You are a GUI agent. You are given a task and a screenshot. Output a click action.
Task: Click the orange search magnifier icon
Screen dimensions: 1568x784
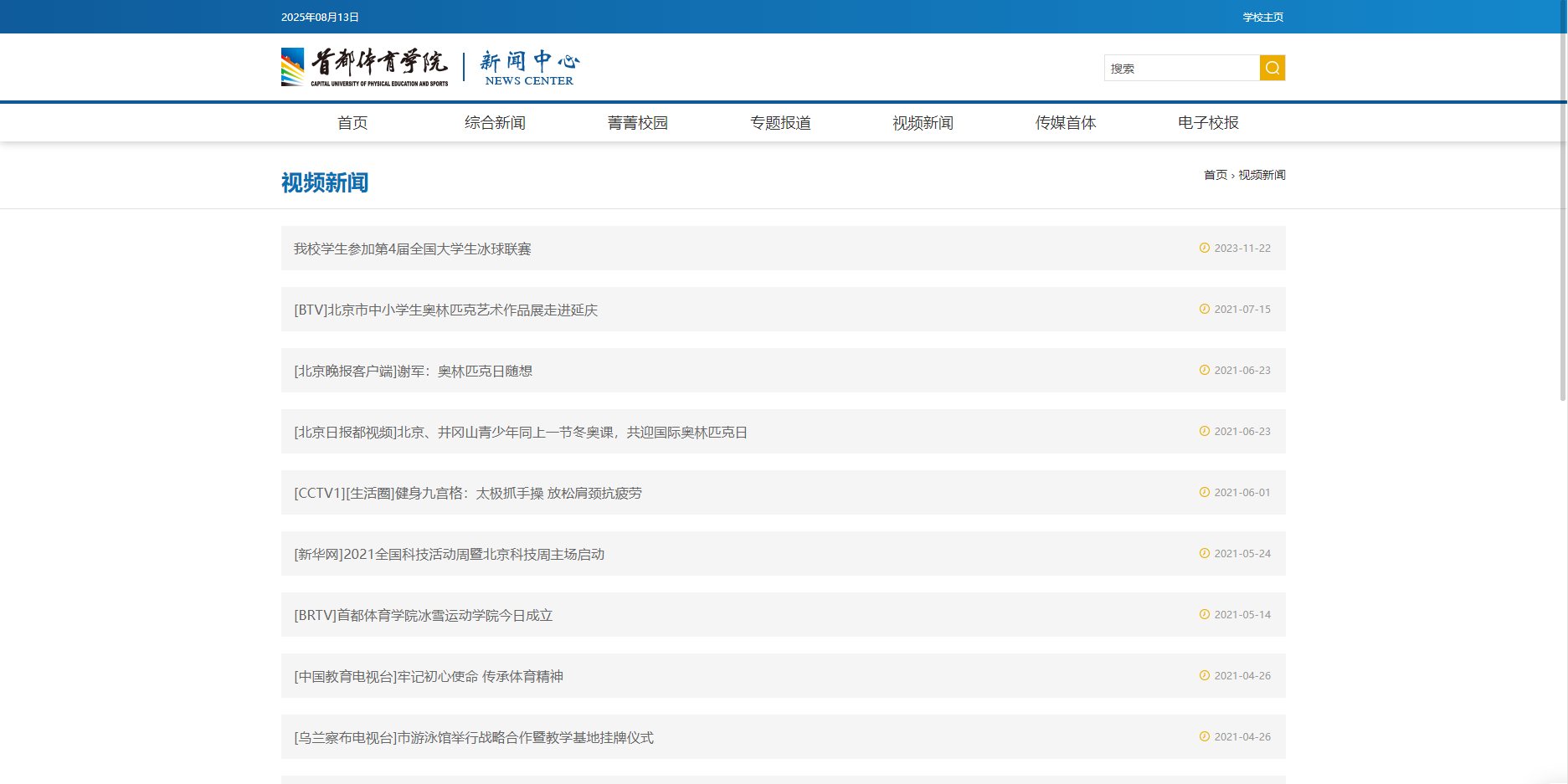pos(1272,68)
